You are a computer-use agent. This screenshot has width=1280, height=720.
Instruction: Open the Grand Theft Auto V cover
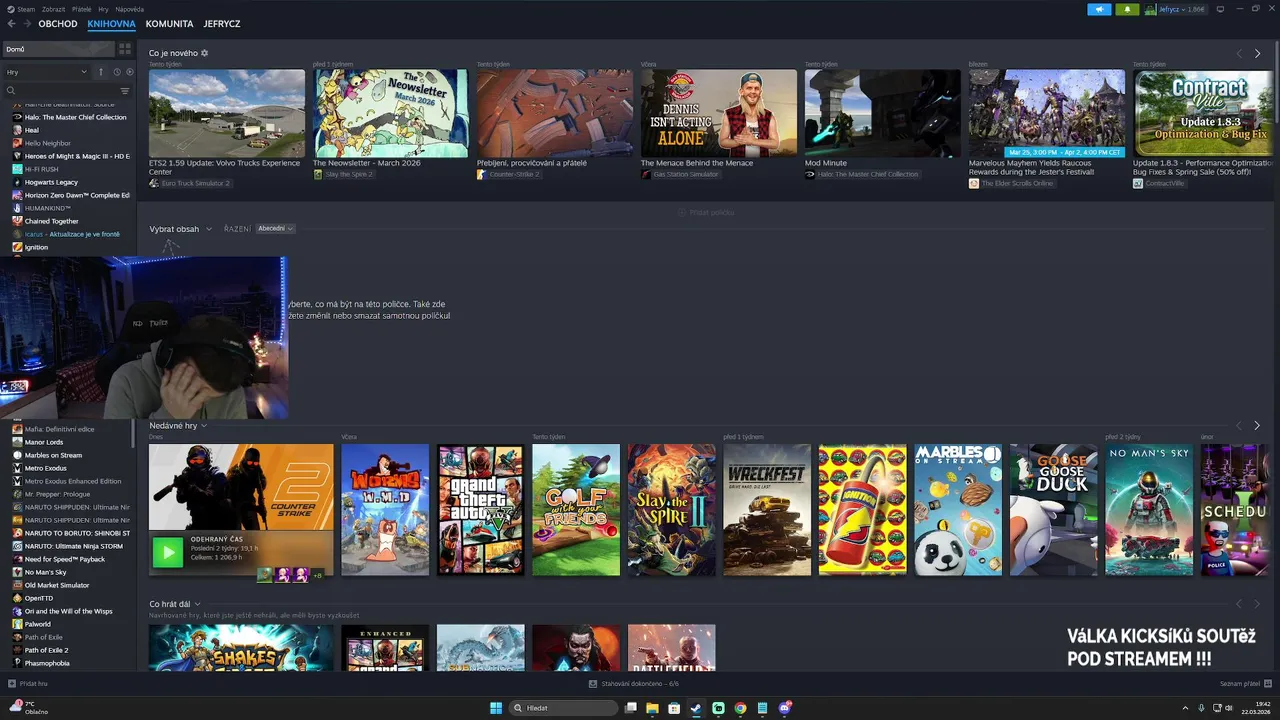480,510
